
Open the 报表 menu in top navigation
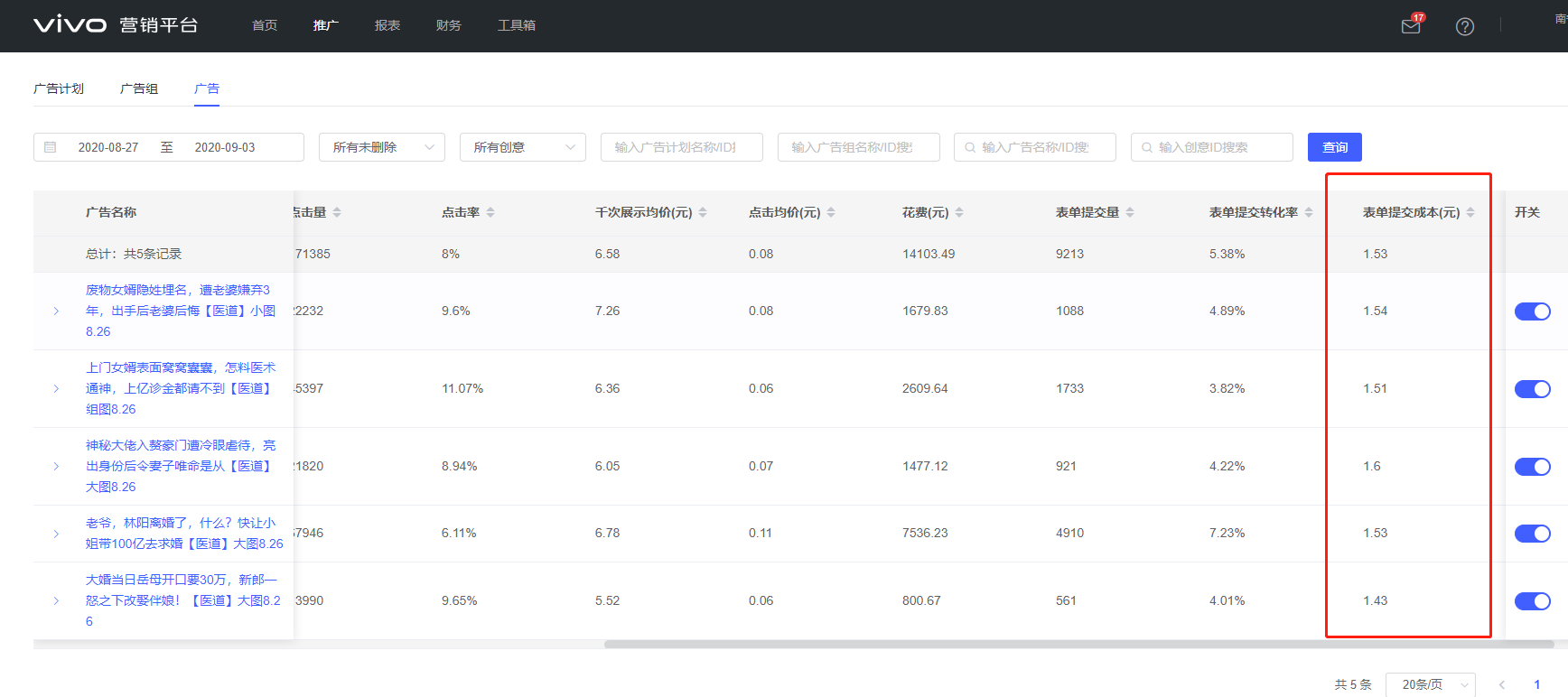coord(387,25)
